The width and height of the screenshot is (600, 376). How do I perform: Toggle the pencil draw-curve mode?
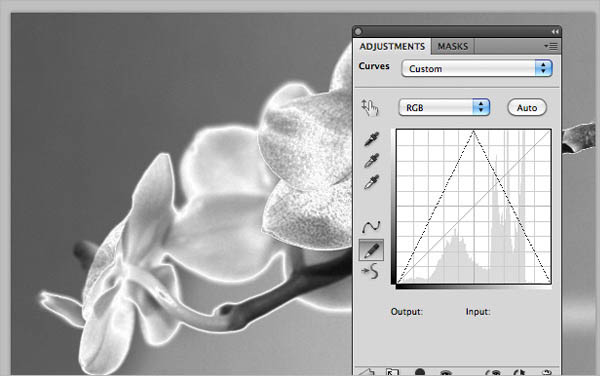[x=371, y=250]
